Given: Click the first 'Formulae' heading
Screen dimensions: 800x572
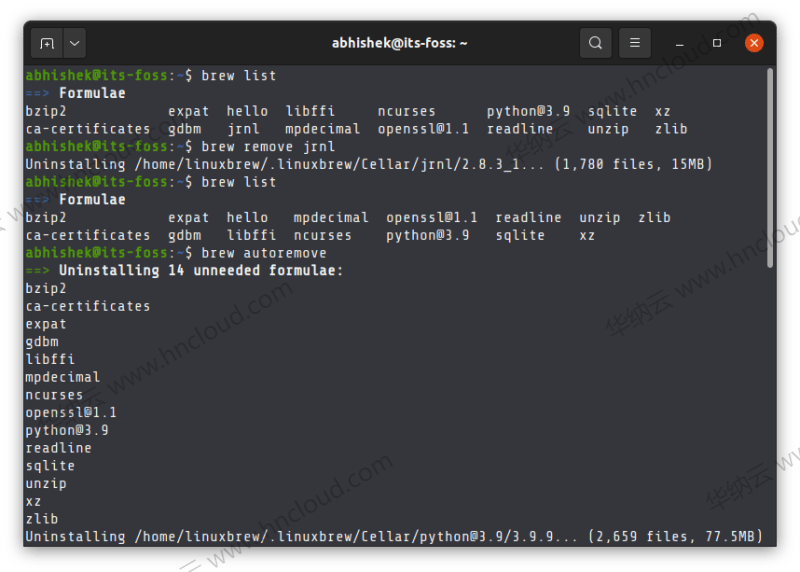Looking at the screenshot, I should click(x=92, y=93).
